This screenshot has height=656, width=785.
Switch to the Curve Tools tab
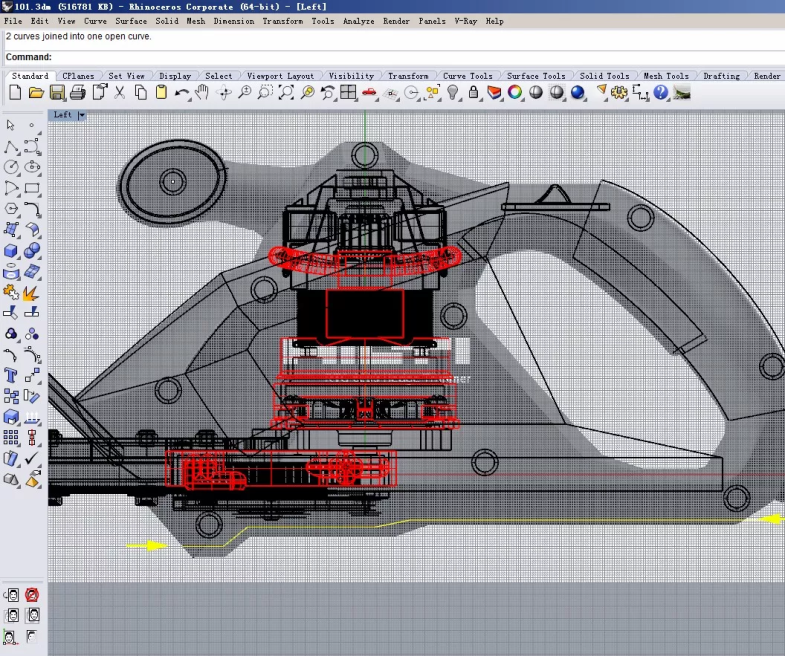(x=467, y=76)
